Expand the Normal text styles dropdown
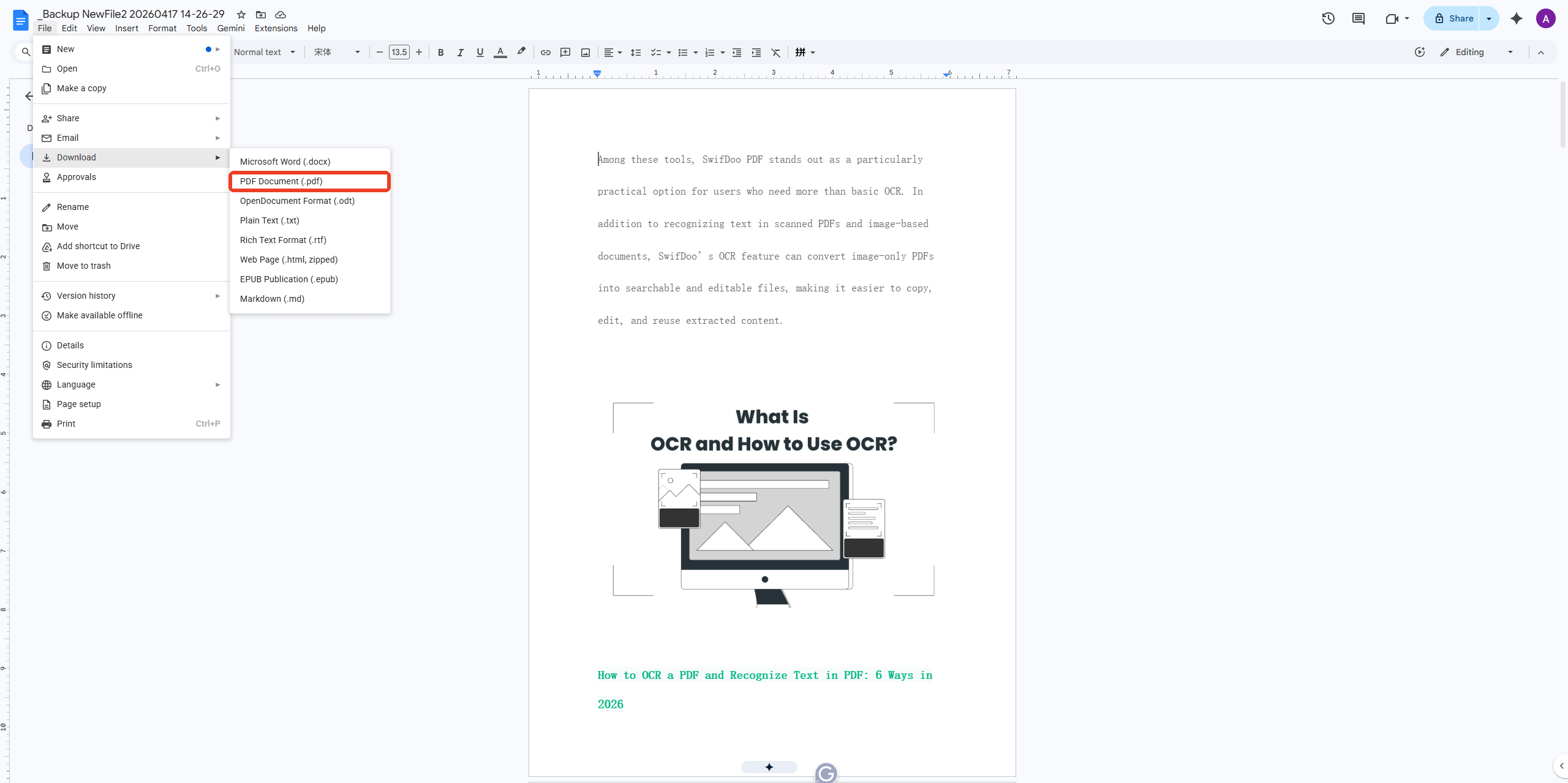 (265, 52)
